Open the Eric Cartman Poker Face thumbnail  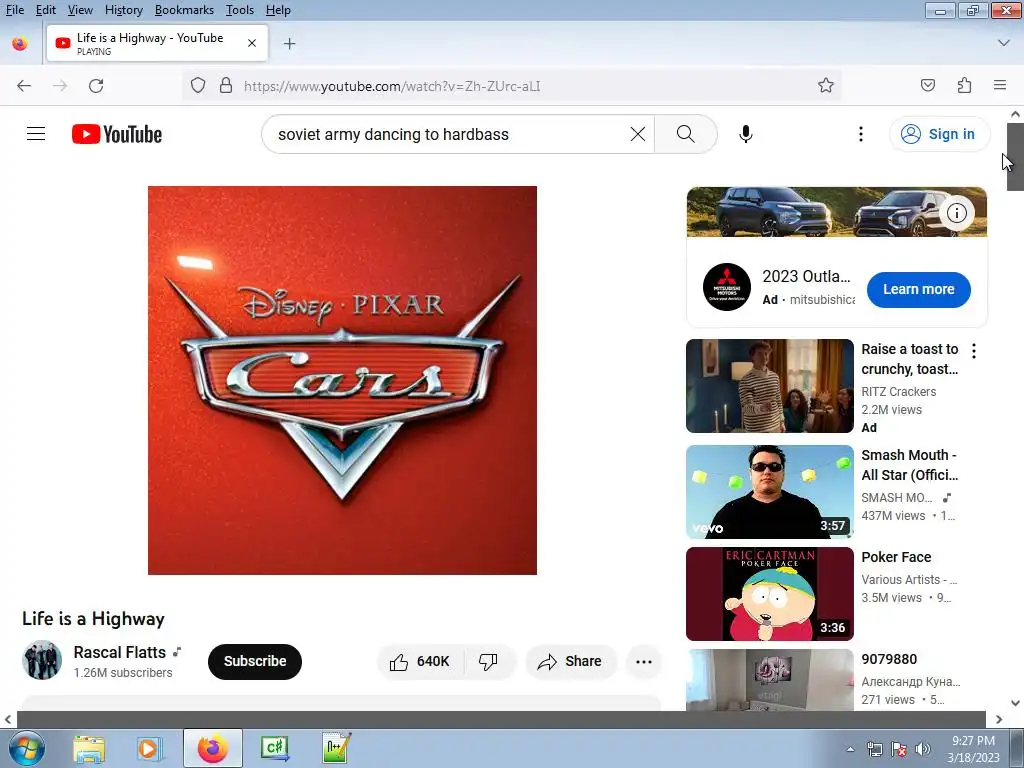click(770, 594)
